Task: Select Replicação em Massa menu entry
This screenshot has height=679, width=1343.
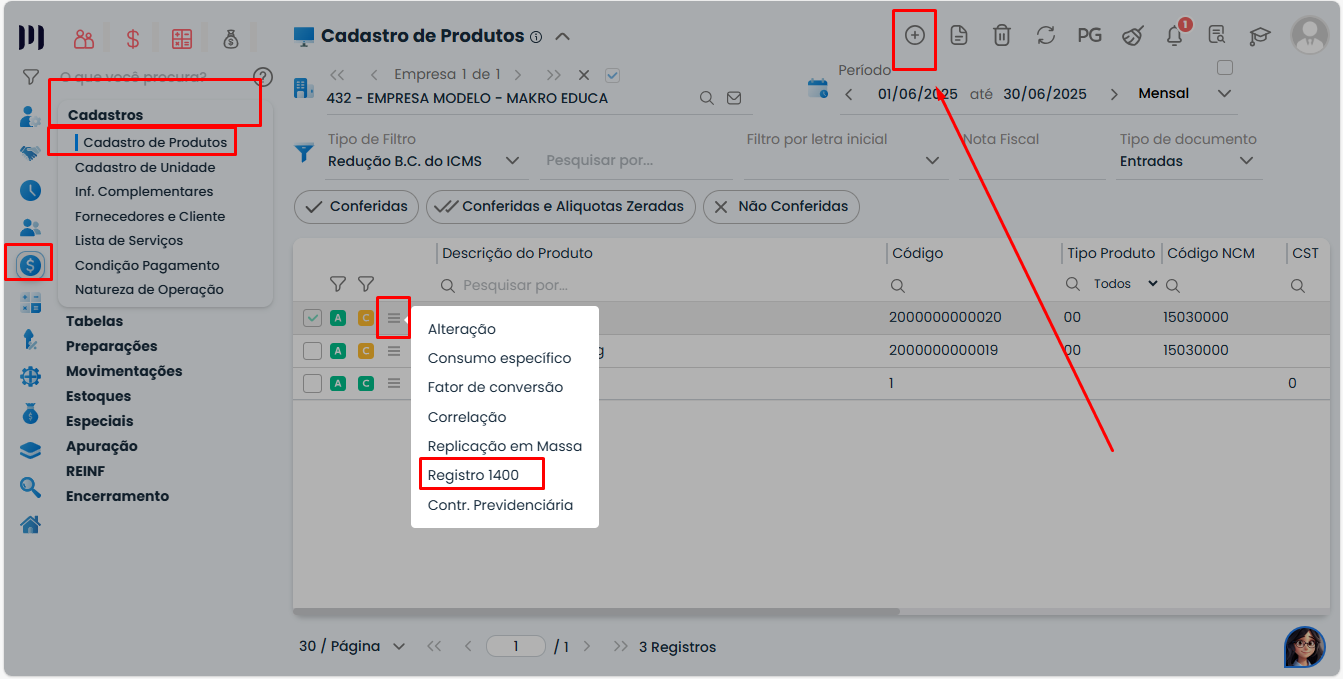Action: [x=505, y=446]
